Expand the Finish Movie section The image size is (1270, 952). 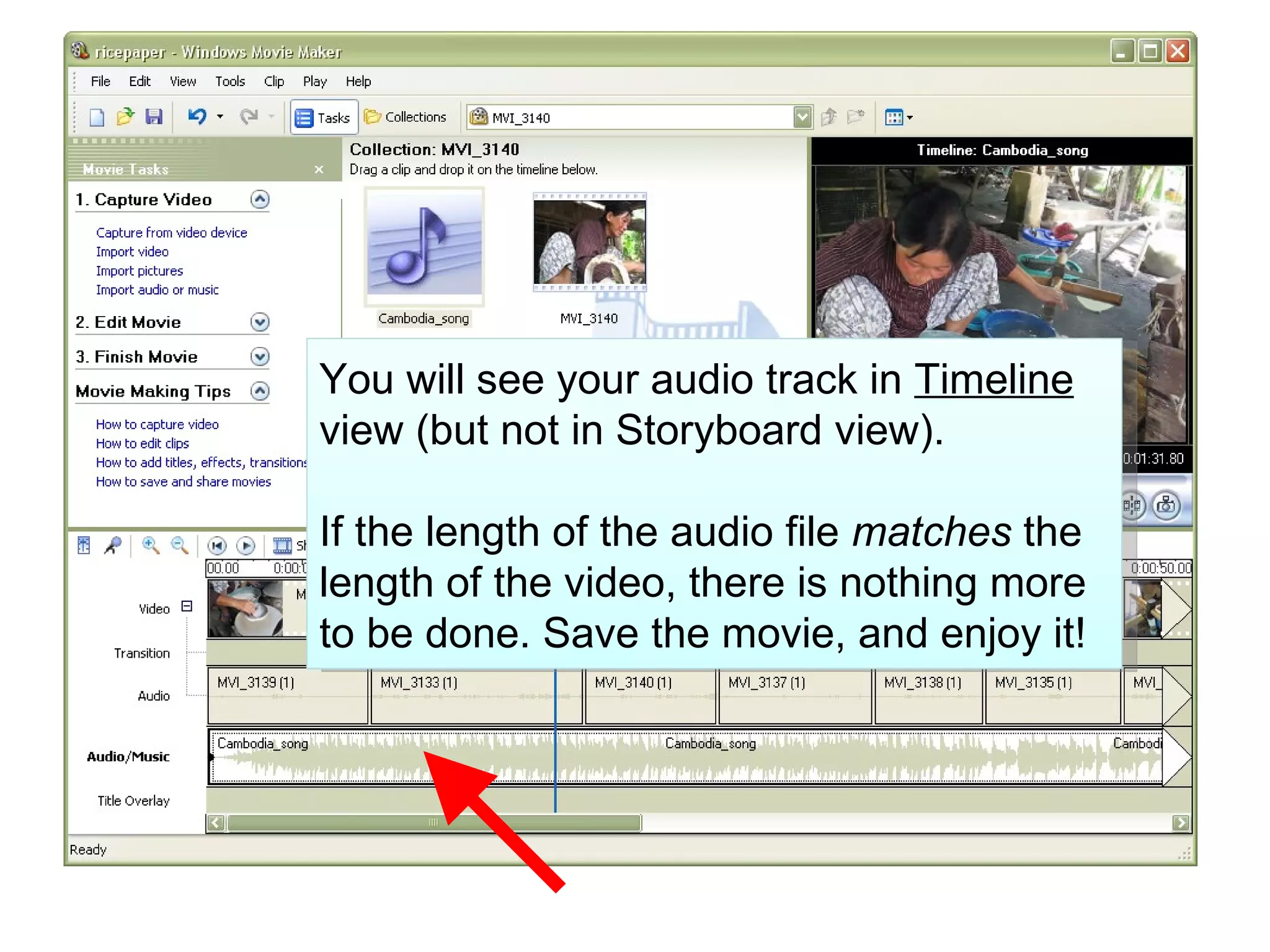pos(260,356)
